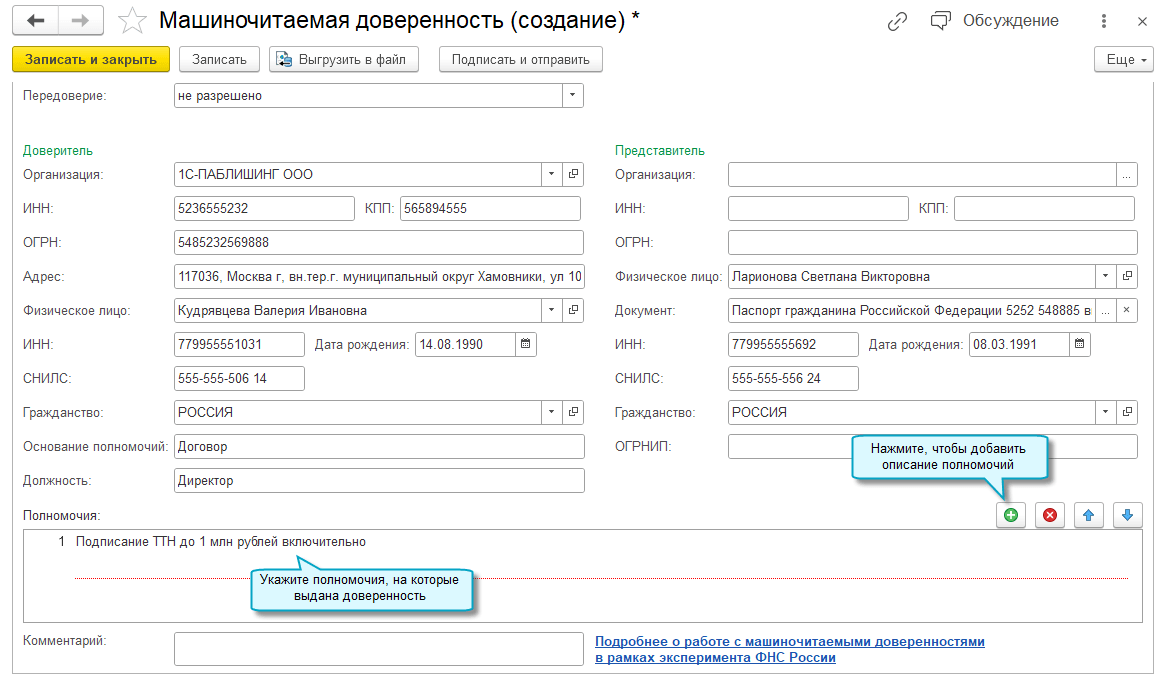Click the green add authority icon
The image size is (1158, 683).
(1010, 515)
